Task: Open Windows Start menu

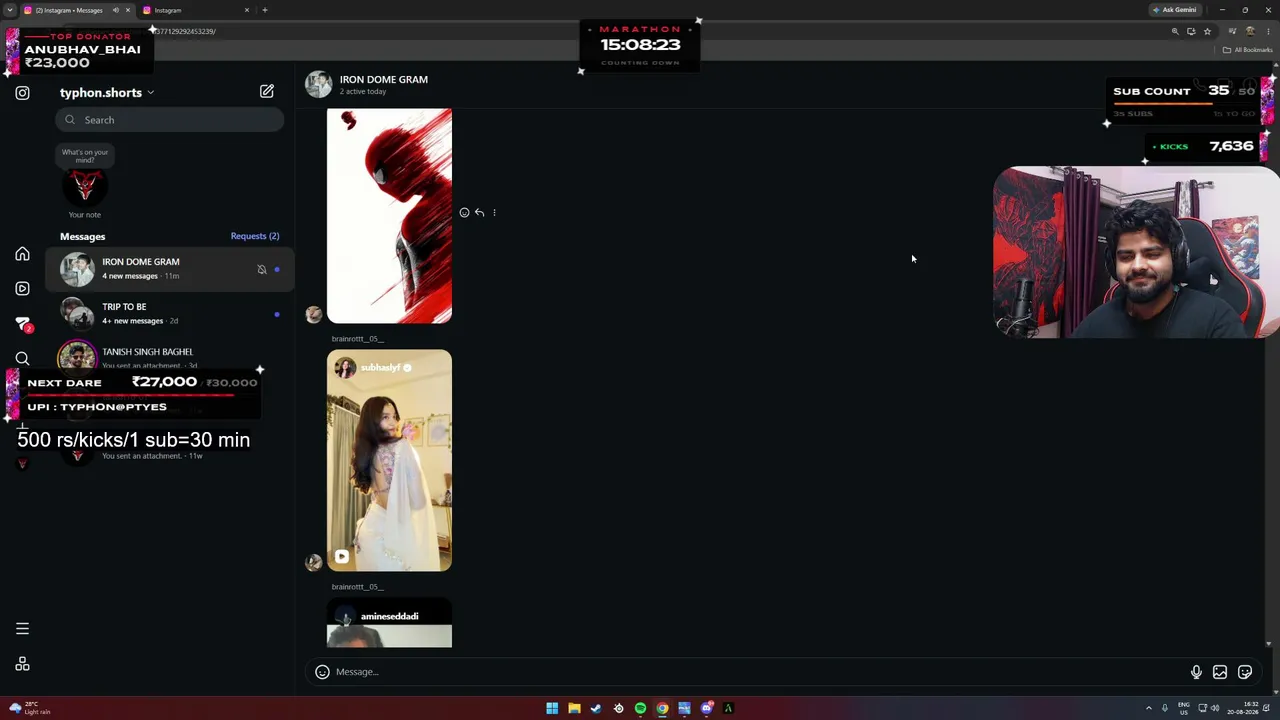Action: click(x=552, y=708)
